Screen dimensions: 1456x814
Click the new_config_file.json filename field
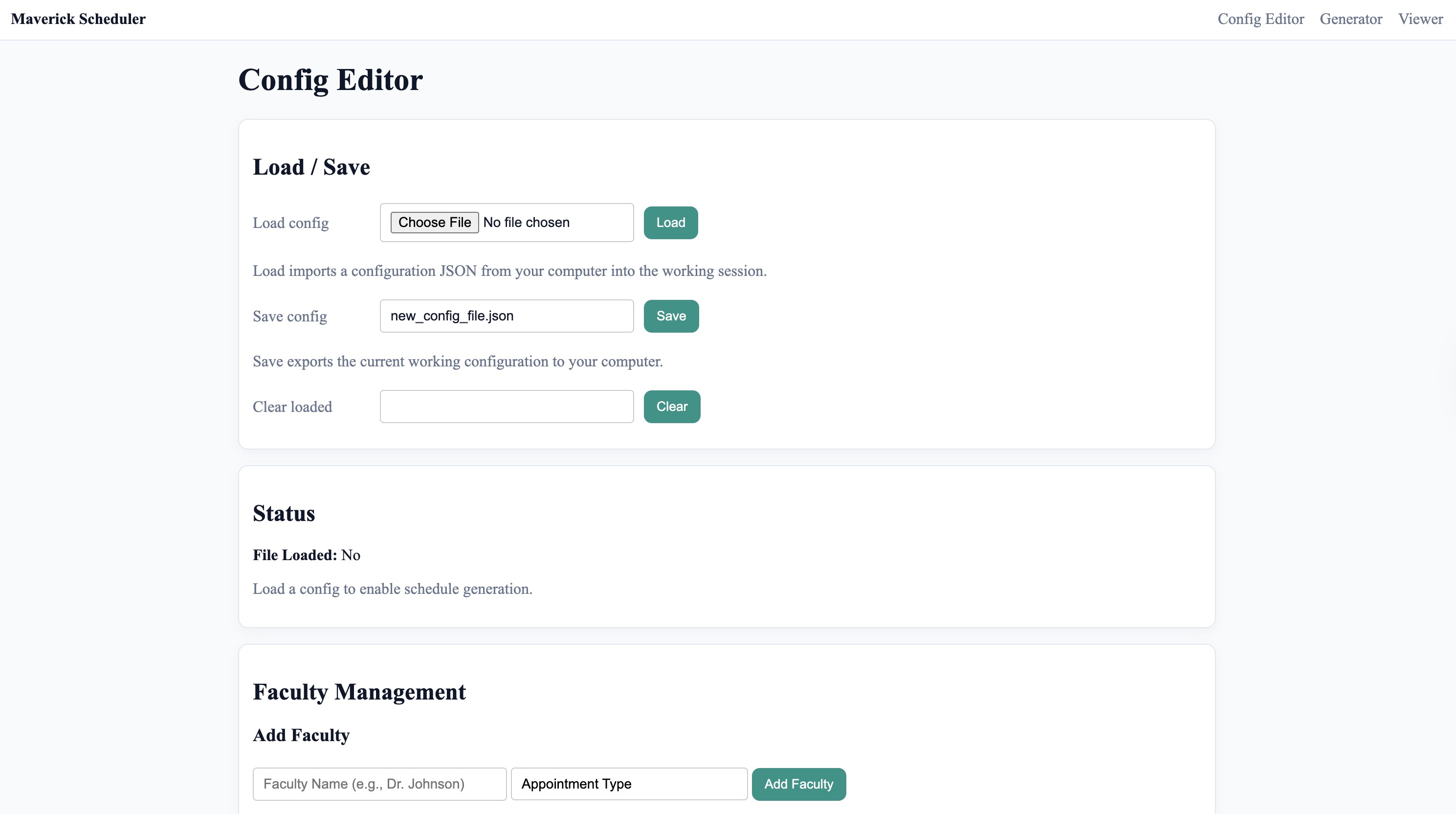tap(507, 316)
